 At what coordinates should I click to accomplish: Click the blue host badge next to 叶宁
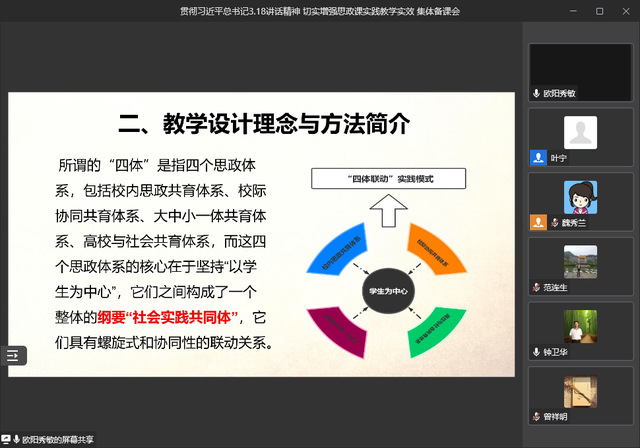pyautogui.click(x=537, y=157)
